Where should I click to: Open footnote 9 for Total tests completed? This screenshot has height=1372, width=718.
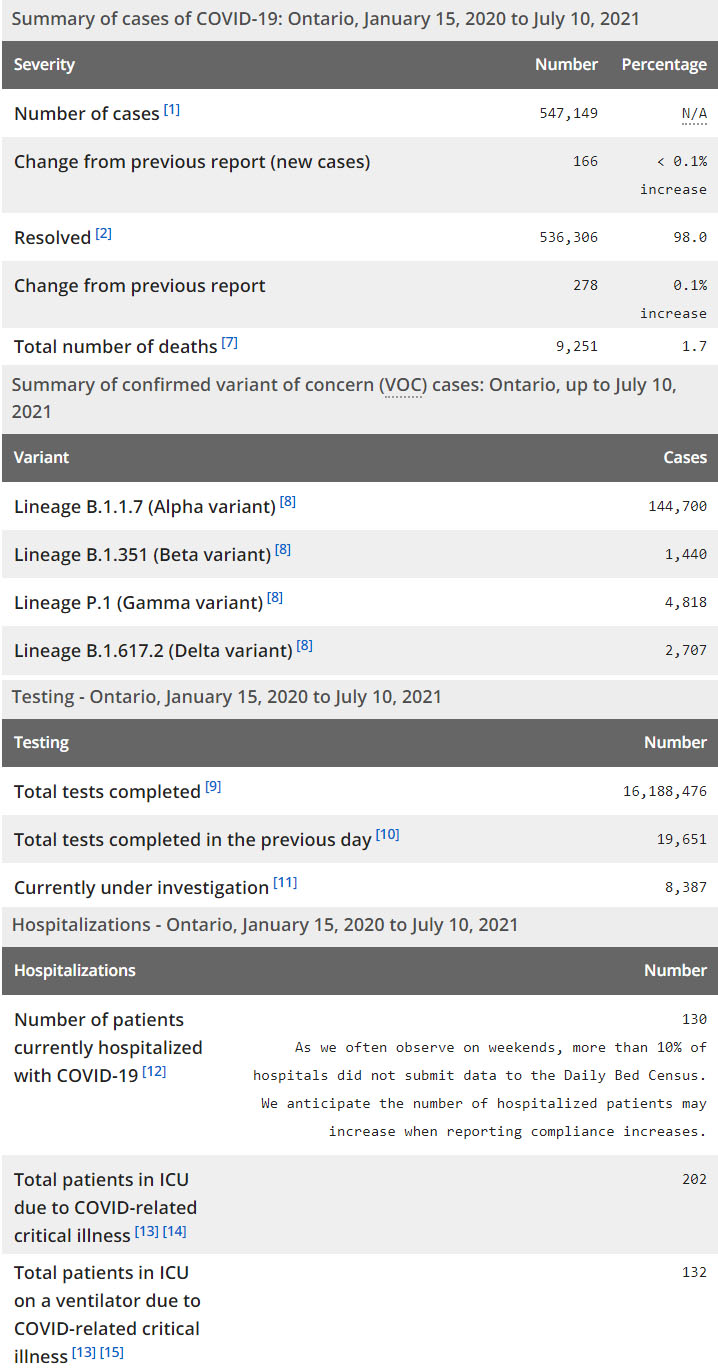[x=213, y=787]
